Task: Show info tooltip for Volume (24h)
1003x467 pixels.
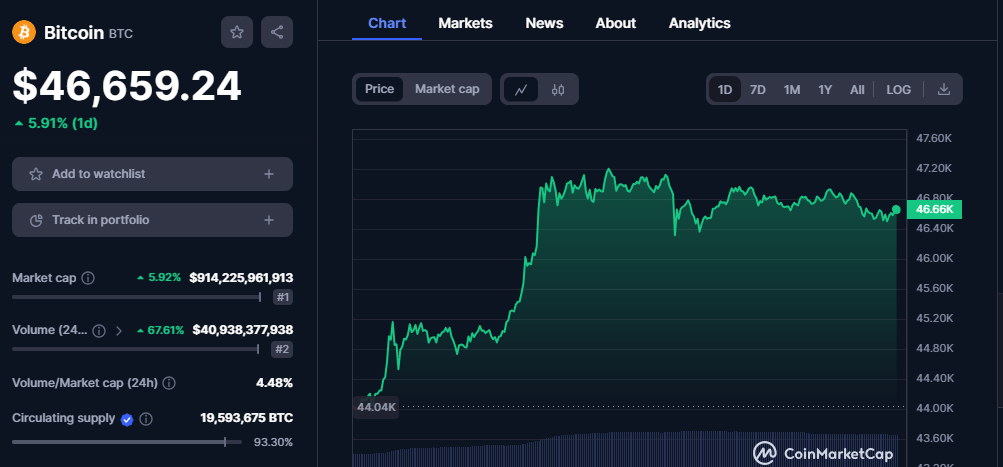Action: (x=99, y=331)
